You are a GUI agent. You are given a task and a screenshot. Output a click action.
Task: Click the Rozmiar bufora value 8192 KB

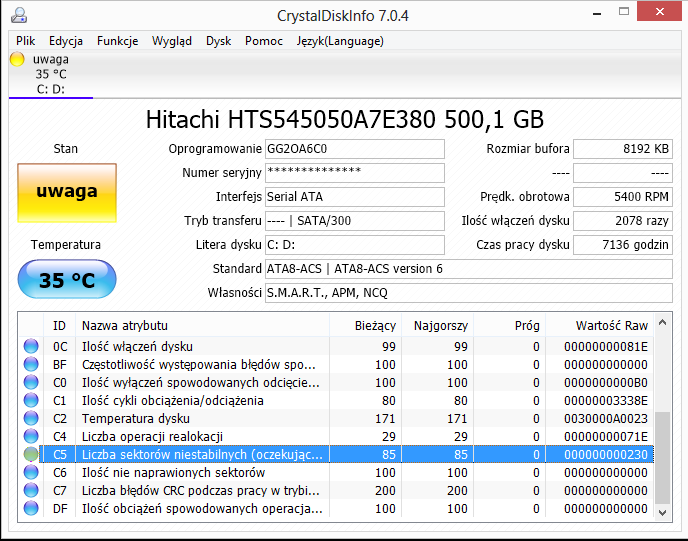point(623,149)
